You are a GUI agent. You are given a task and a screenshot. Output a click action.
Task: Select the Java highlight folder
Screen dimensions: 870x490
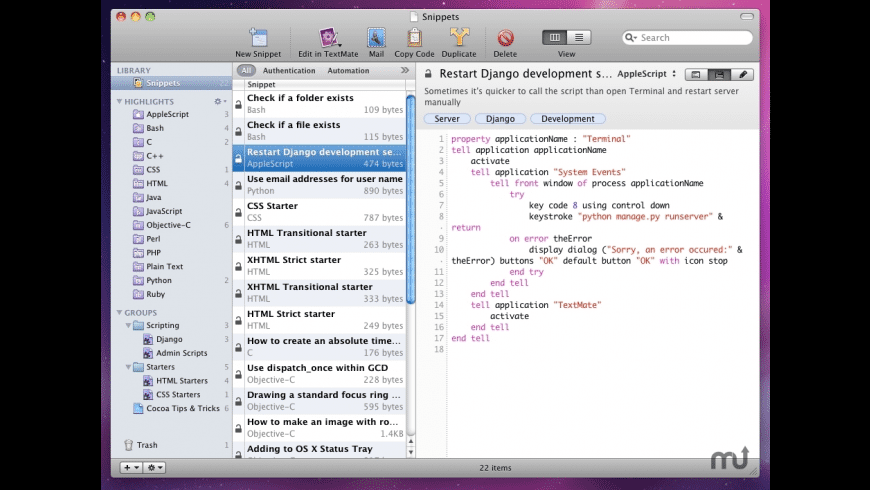pos(154,198)
